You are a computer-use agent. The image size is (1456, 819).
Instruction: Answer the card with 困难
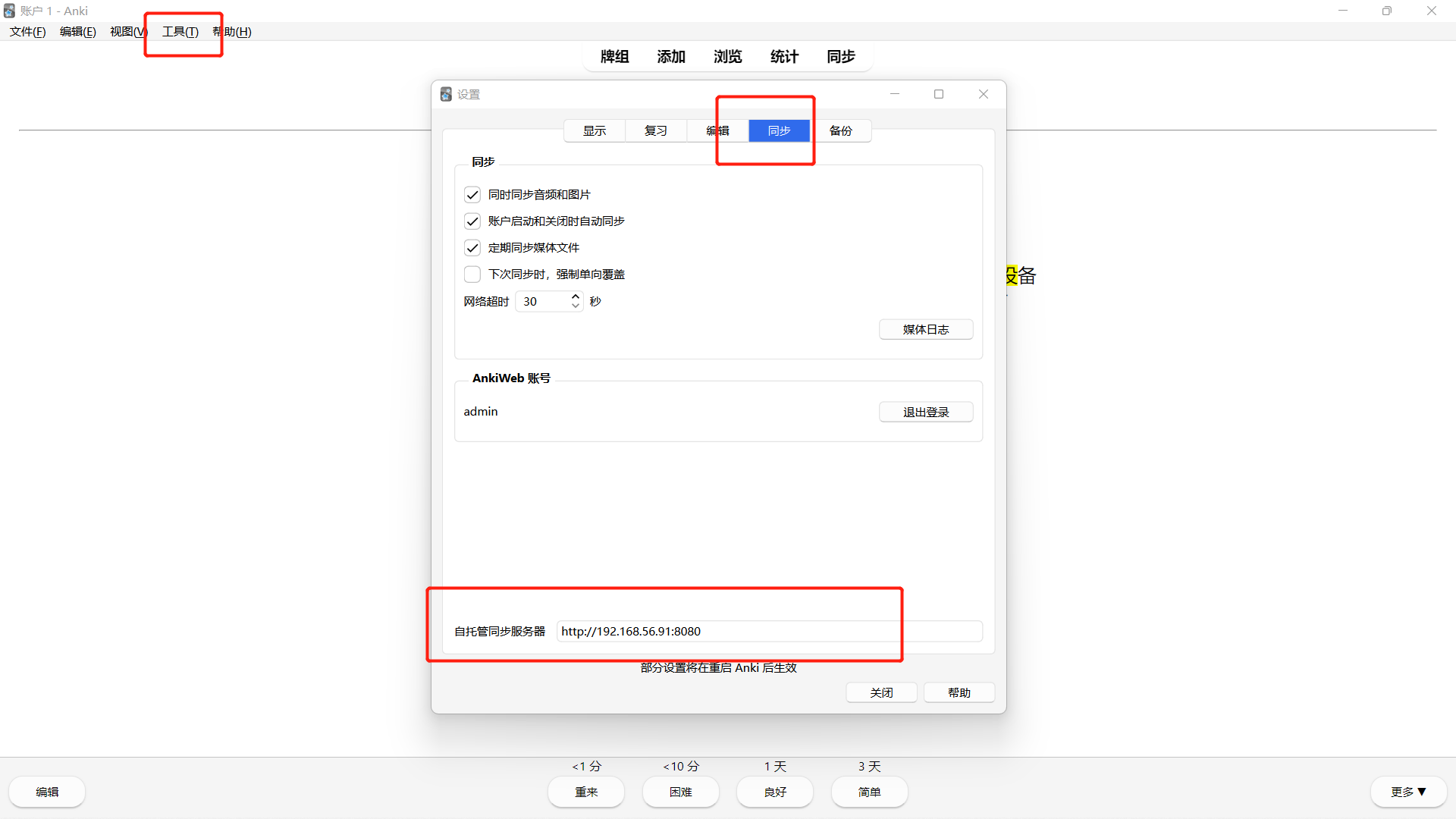[x=681, y=792]
